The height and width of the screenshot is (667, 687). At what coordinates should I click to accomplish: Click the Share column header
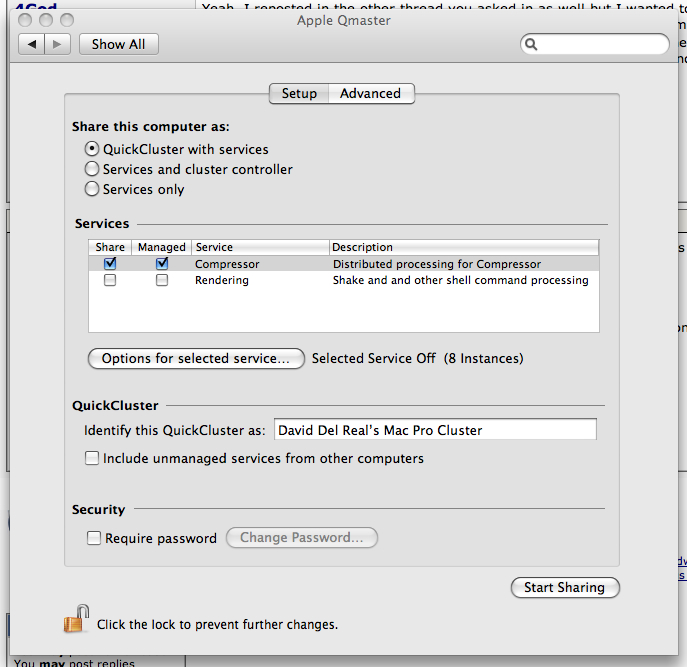(x=110, y=247)
